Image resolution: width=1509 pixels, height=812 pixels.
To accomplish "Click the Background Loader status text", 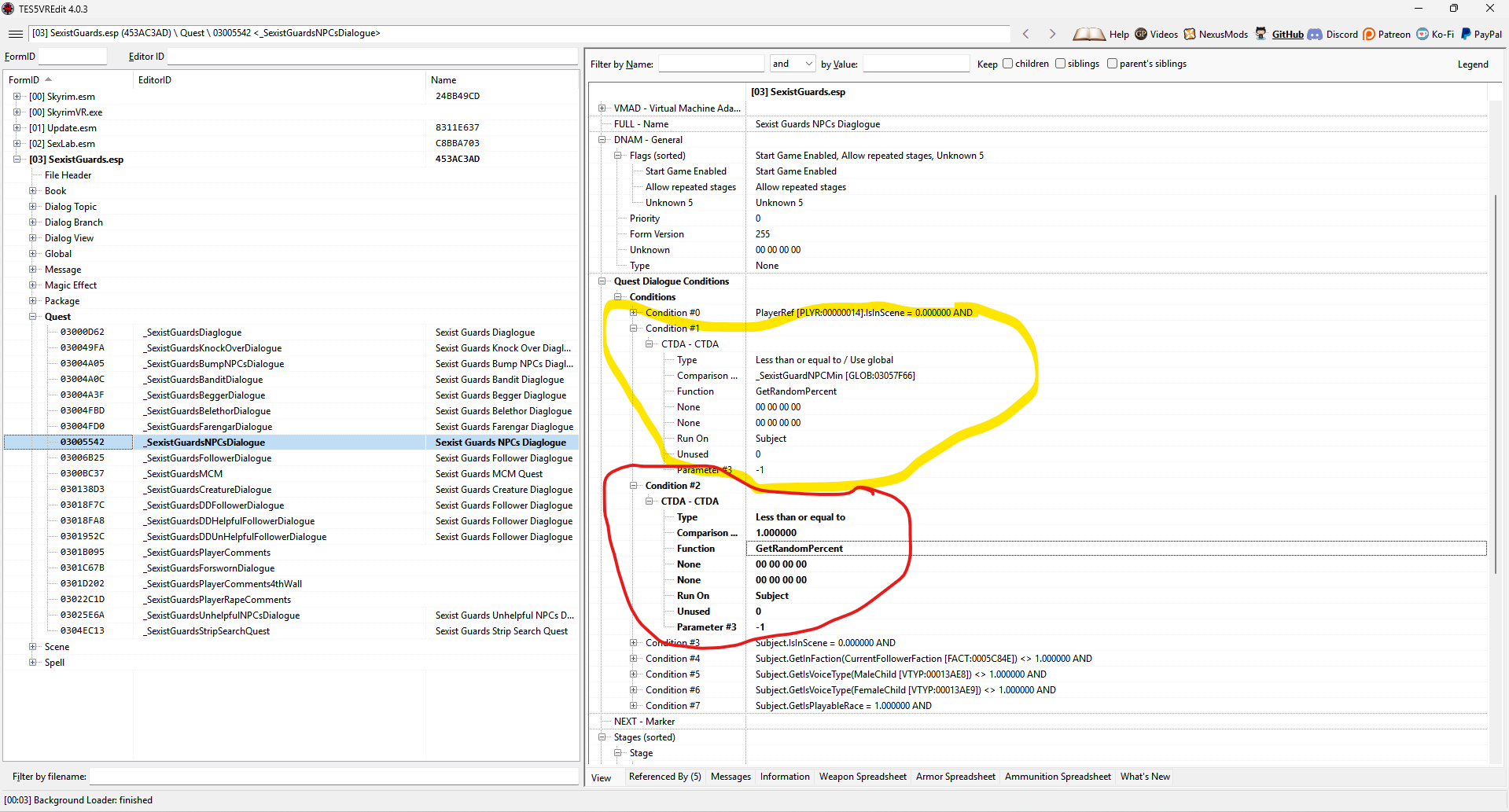I will 79,800.
